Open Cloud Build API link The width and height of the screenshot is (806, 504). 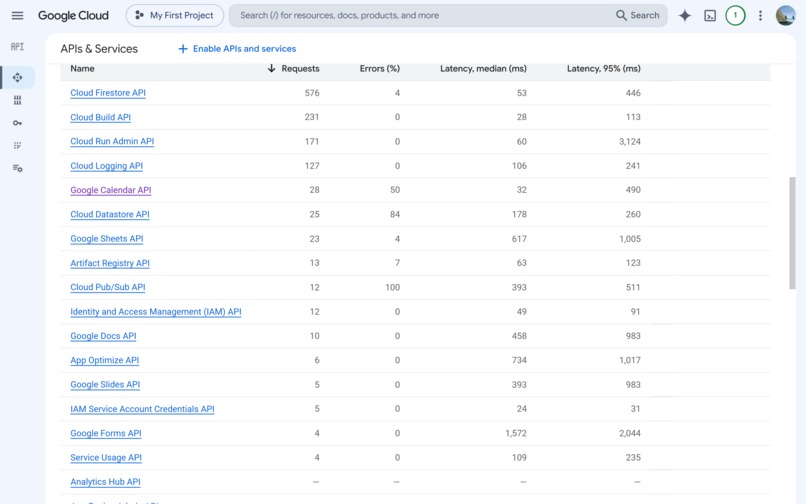point(101,117)
